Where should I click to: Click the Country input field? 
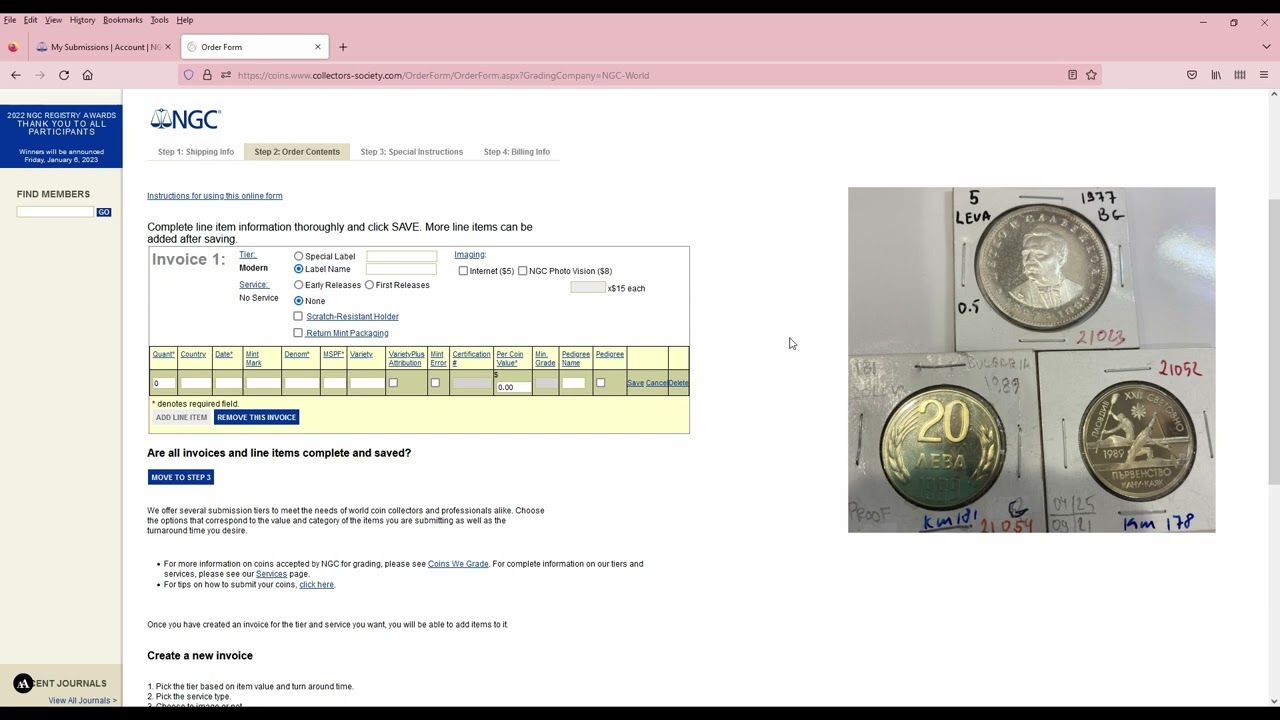[x=195, y=383]
